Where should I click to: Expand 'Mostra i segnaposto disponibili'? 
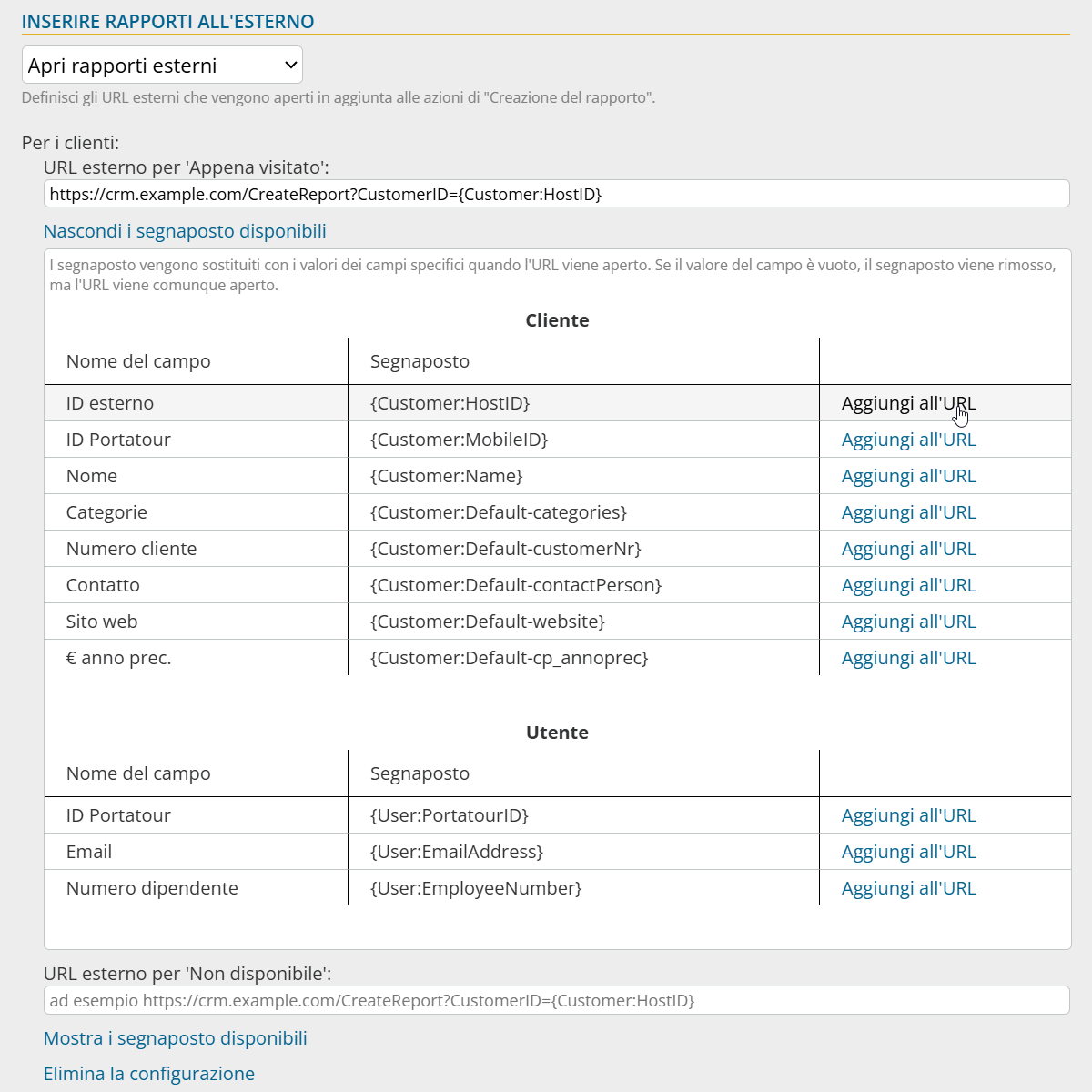tap(176, 1038)
